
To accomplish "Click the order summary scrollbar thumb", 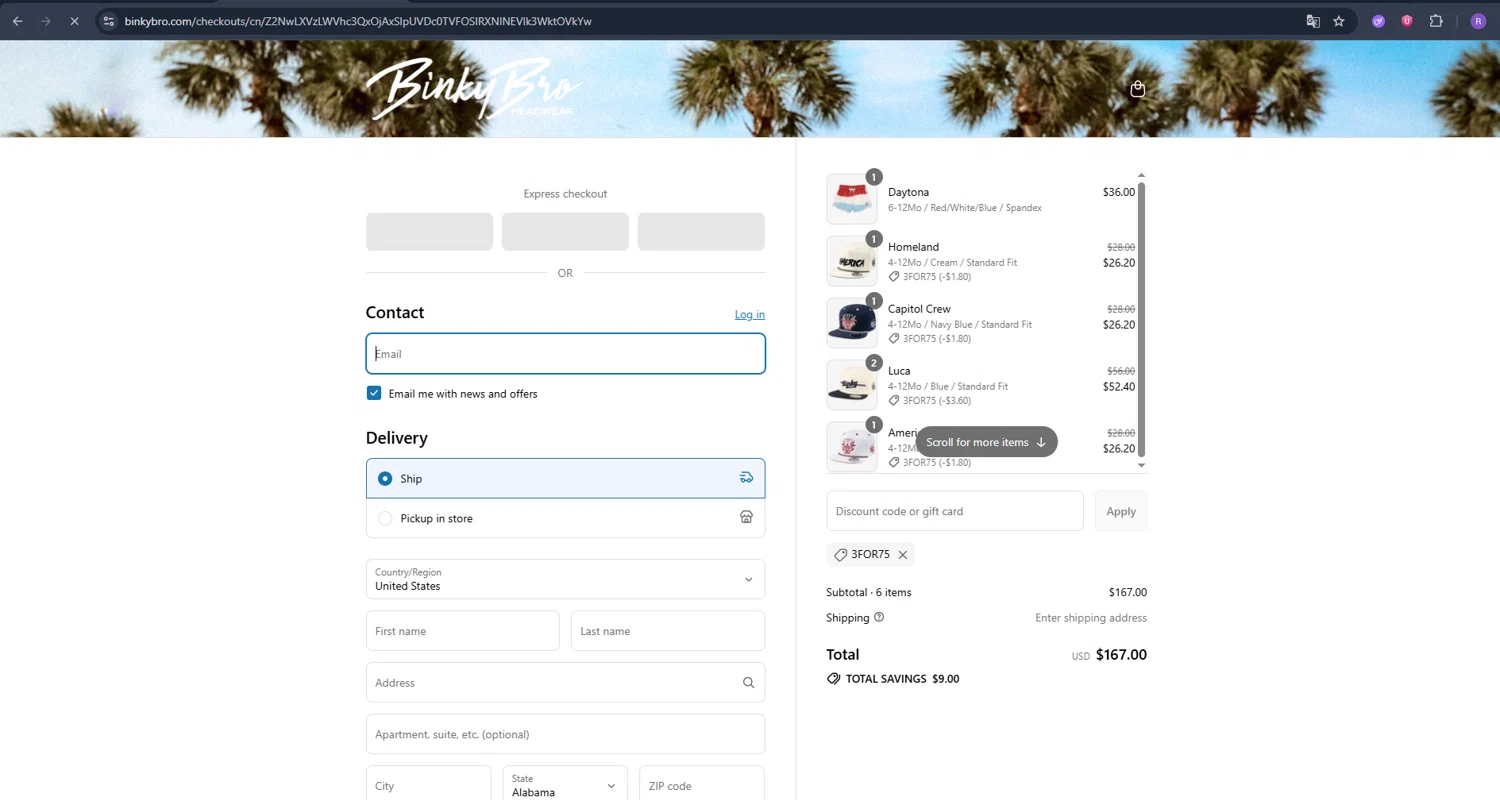I will click(x=1141, y=319).
